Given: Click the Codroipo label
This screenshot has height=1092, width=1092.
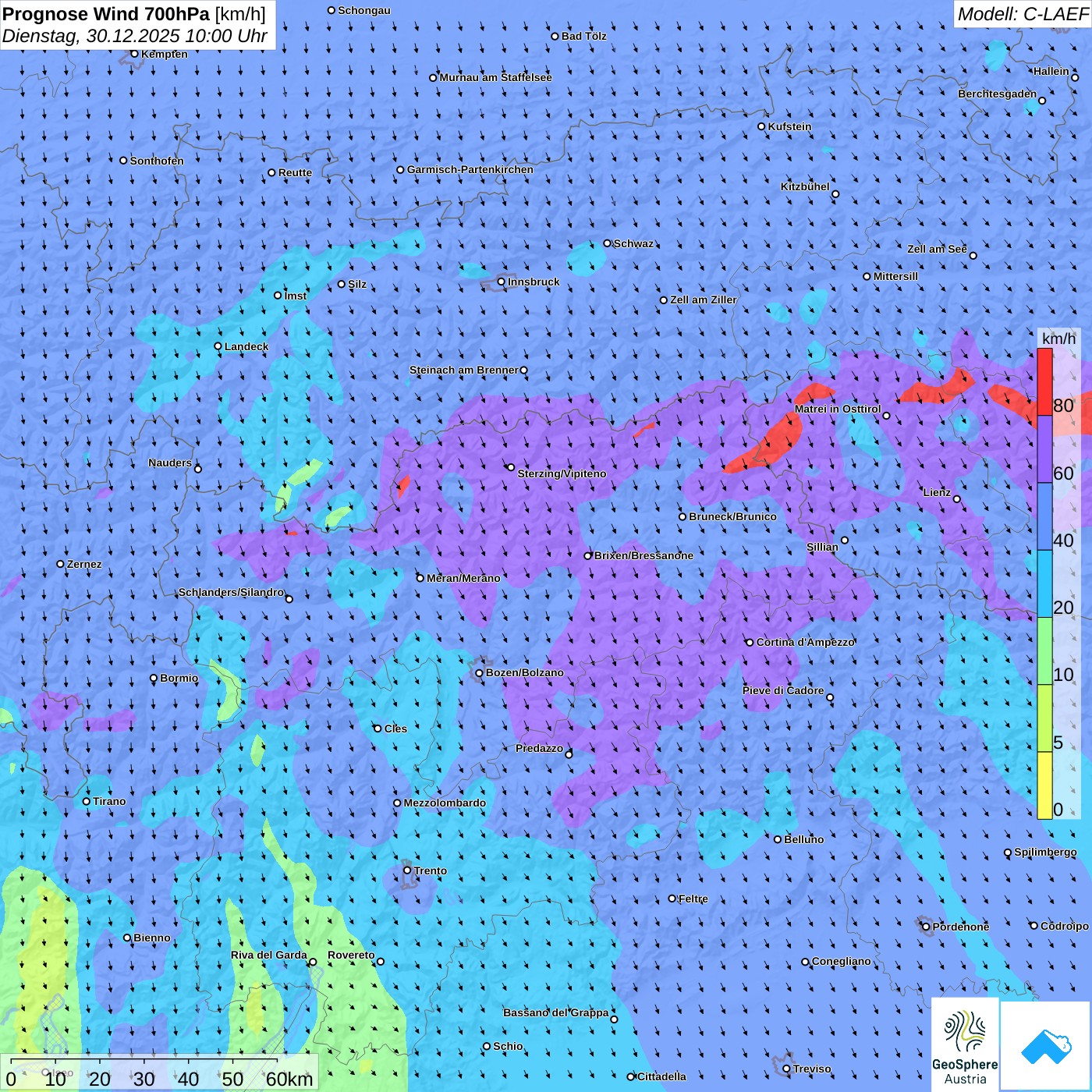Looking at the screenshot, I should [1065, 926].
